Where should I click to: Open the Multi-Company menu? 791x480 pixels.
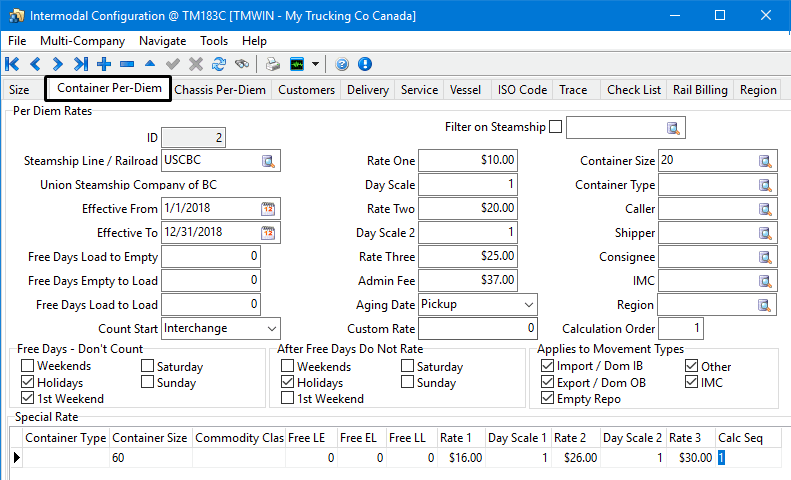click(x=82, y=41)
